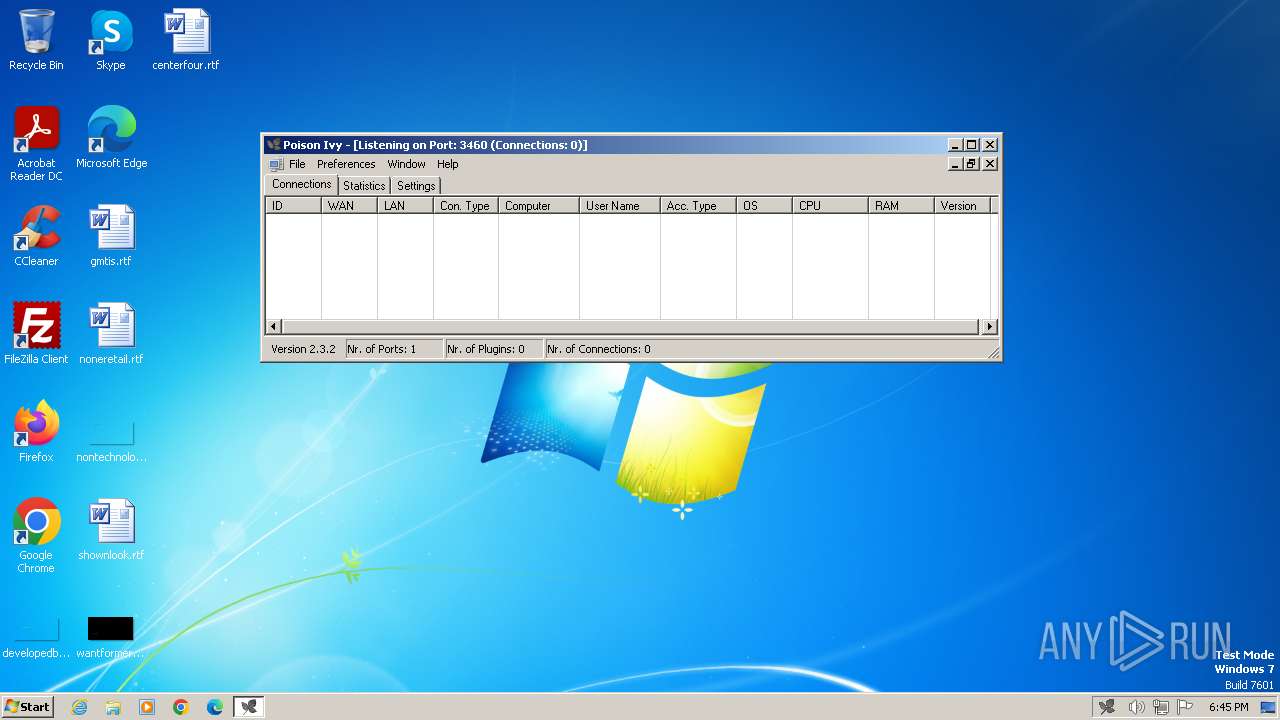This screenshot has height=720, width=1280.
Task: Open the Action Center flag icon
Action: [1186, 707]
